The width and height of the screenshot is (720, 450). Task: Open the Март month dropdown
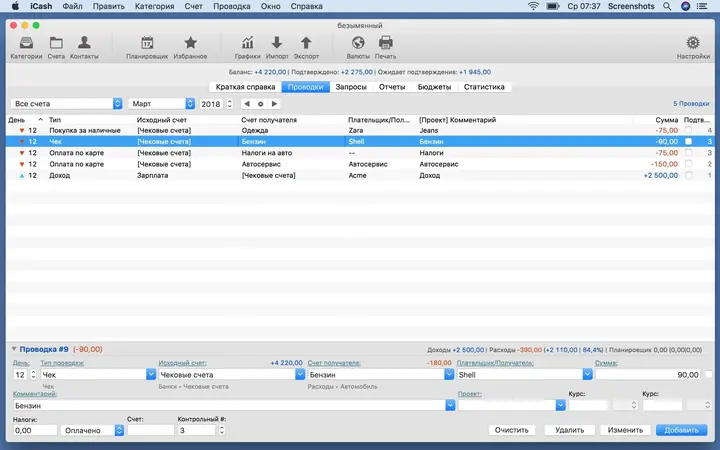[x=162, y=104]
